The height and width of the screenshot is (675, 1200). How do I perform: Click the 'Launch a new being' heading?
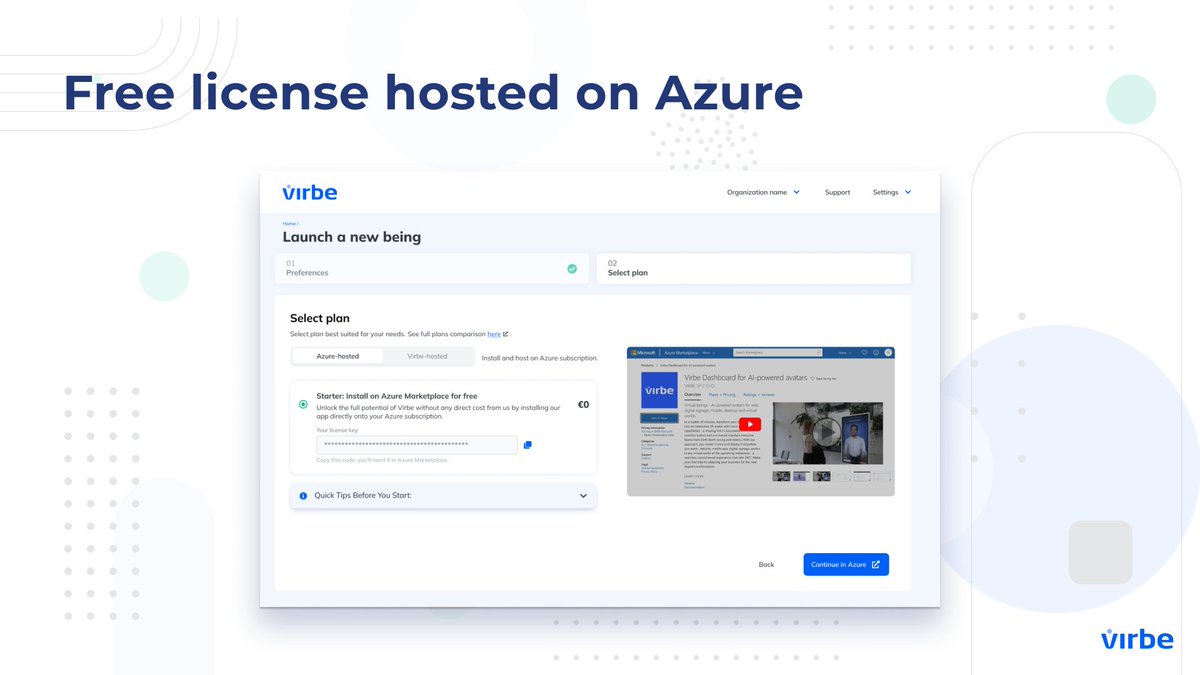coord(352,237)
